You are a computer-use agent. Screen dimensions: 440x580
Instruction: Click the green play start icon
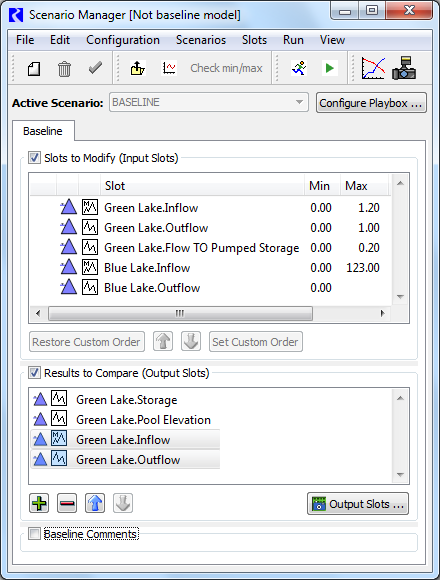(329, 68)
